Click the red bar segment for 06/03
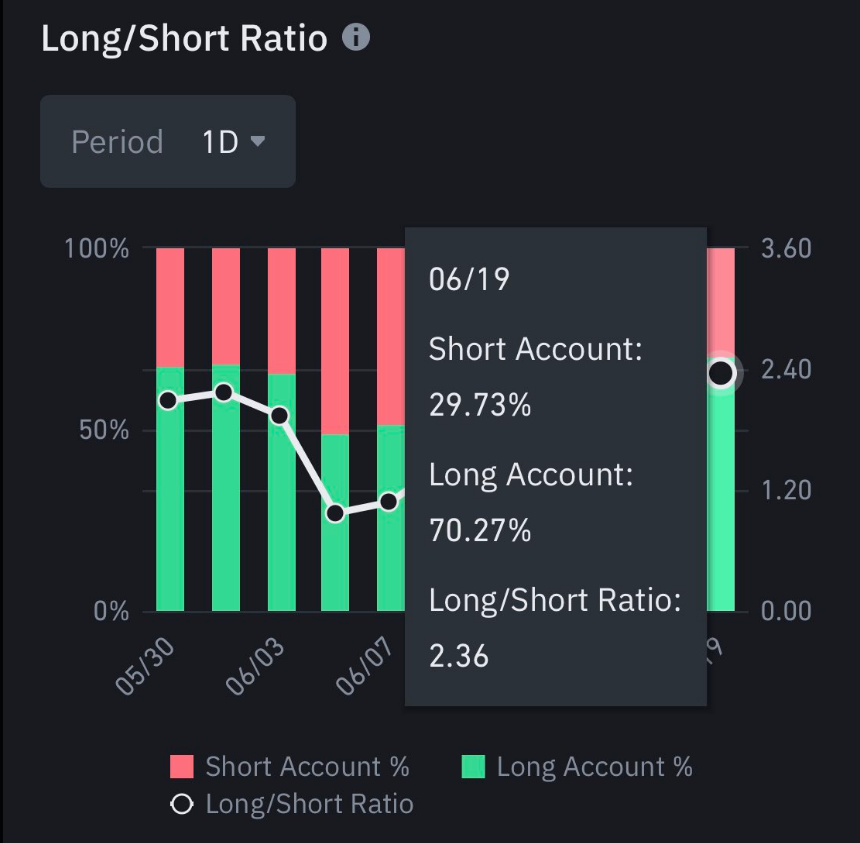 point(281,308)
